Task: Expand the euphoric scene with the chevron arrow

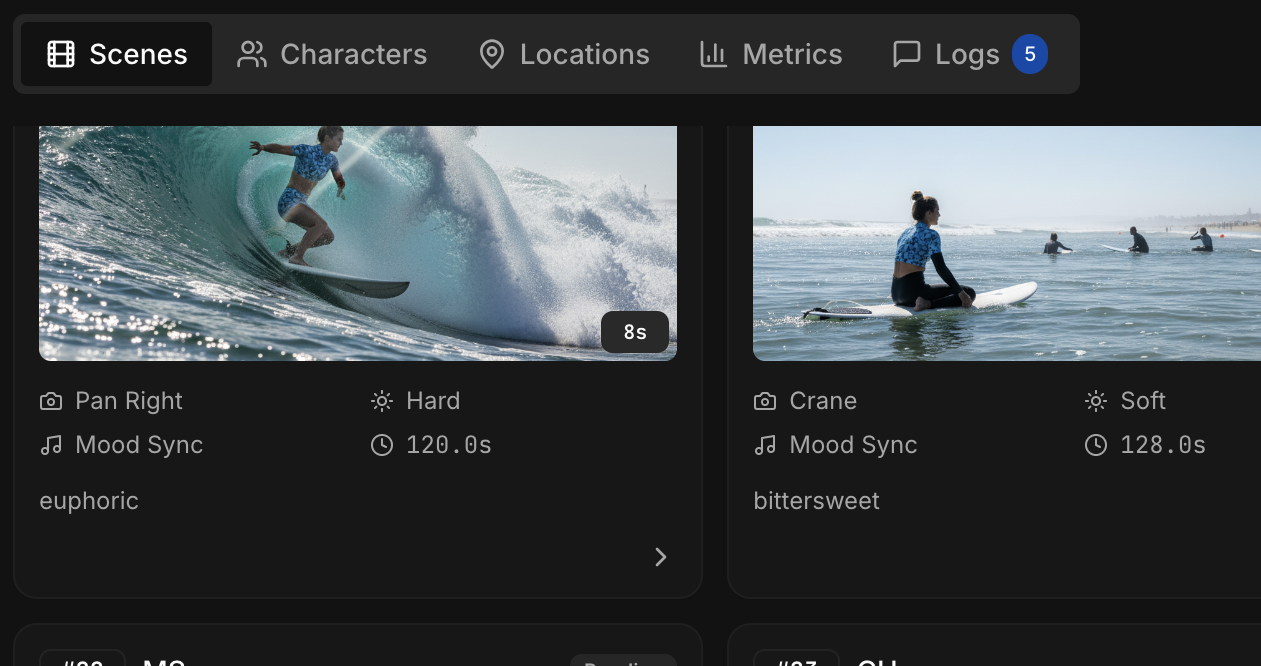Action: [660, 557]
